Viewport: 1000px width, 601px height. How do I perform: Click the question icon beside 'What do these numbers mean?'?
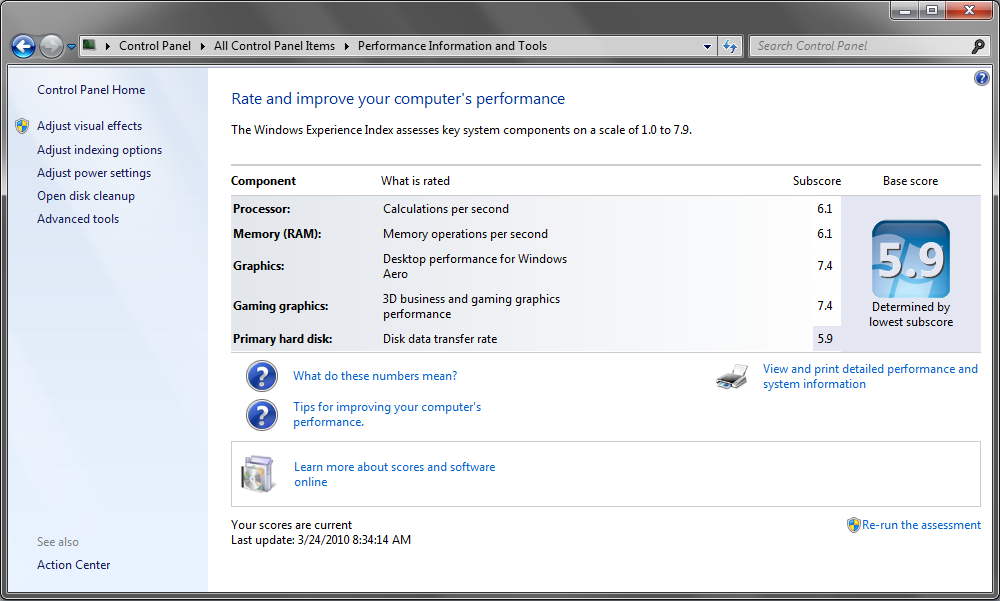(x=262, y=376)
